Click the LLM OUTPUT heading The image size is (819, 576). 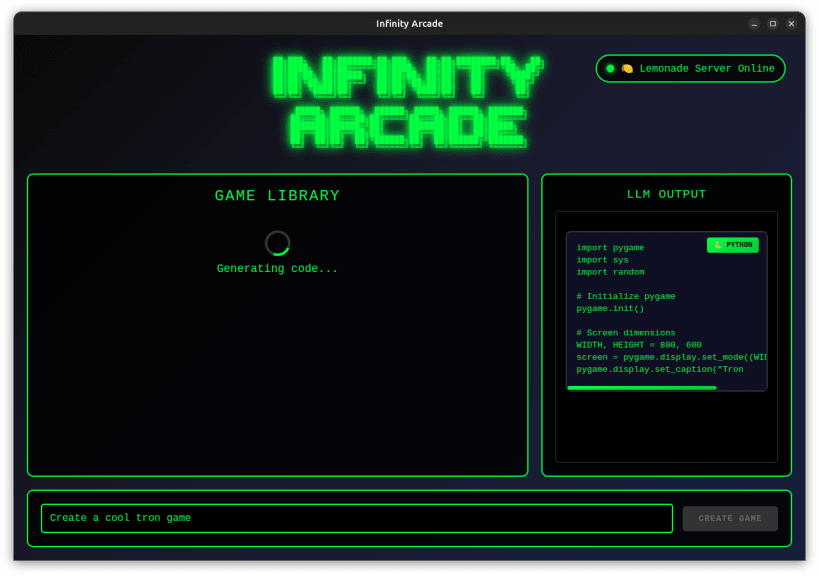pos(666,194)
